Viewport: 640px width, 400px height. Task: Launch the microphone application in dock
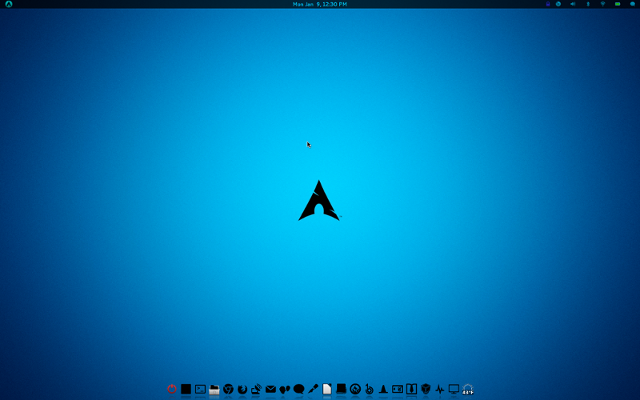(313, 389)
